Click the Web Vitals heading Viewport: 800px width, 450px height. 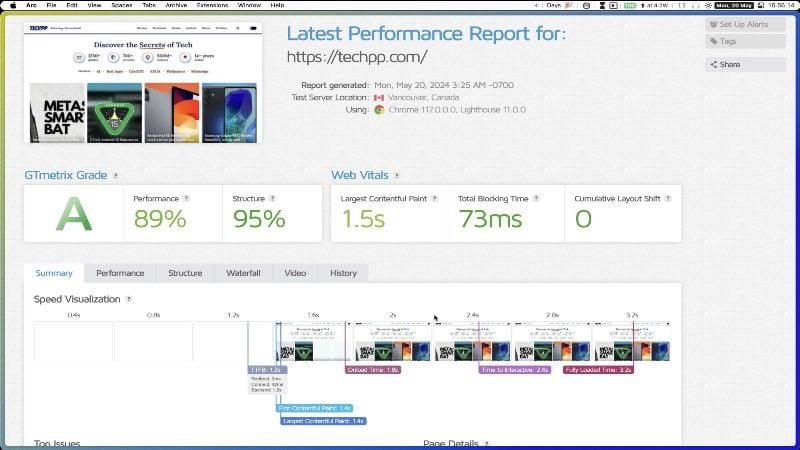360,176
